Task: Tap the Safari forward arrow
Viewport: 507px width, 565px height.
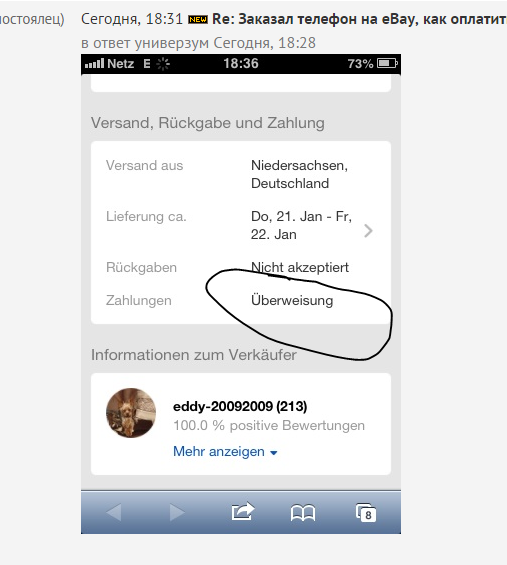Action: [177, 512]
